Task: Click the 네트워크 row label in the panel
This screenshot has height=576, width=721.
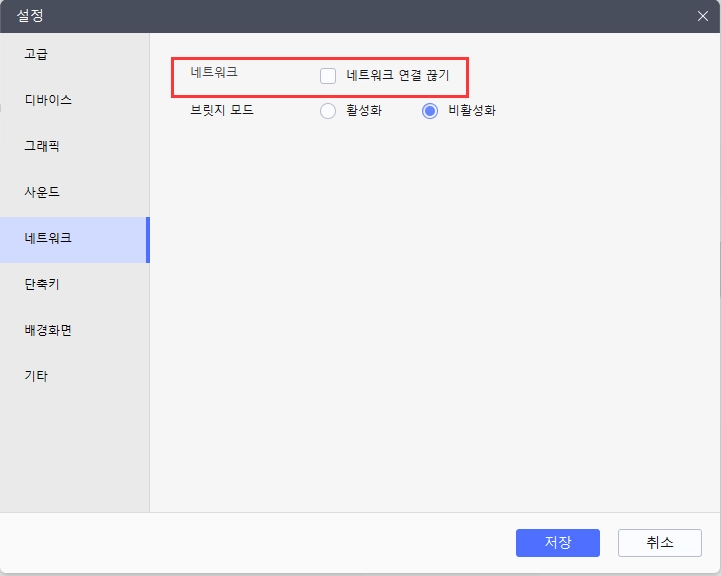Action: 214,72
